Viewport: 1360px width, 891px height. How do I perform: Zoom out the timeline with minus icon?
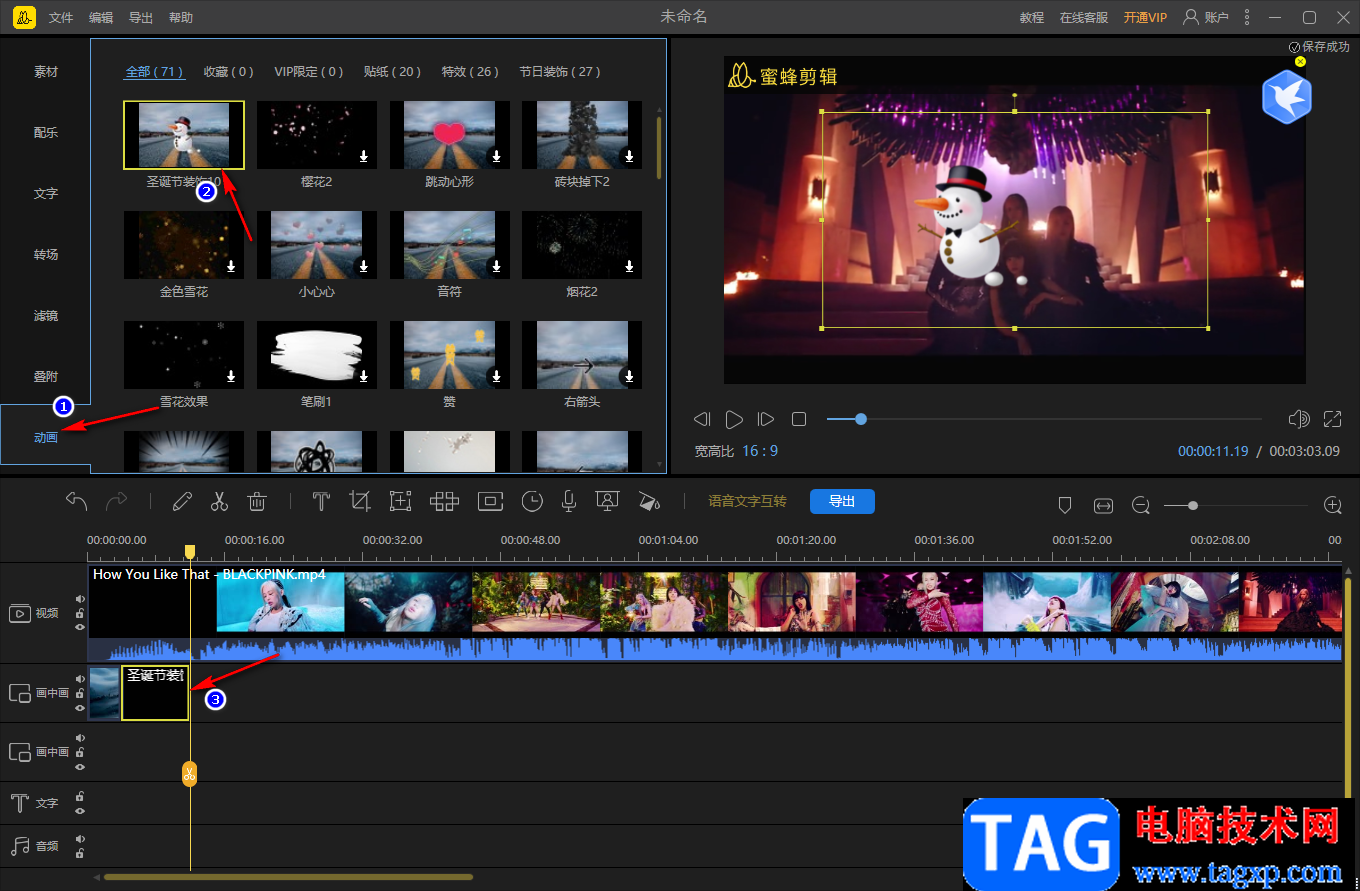tap(1141, 506)
